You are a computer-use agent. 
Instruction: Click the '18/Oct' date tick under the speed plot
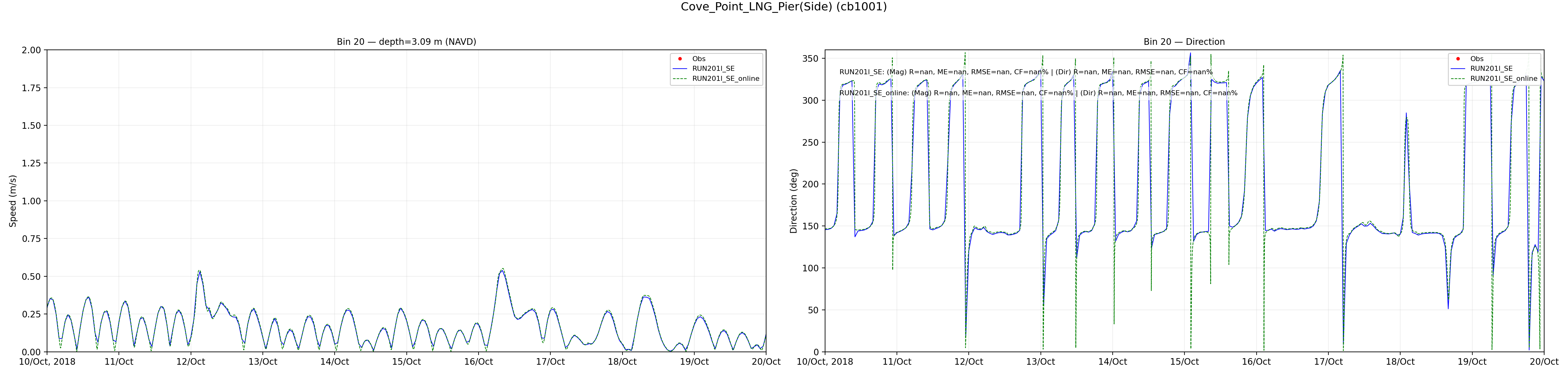pos(622,361)
